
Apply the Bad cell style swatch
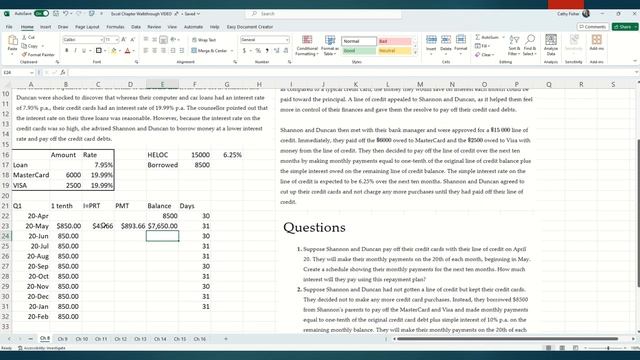click(x=394, y=41)
